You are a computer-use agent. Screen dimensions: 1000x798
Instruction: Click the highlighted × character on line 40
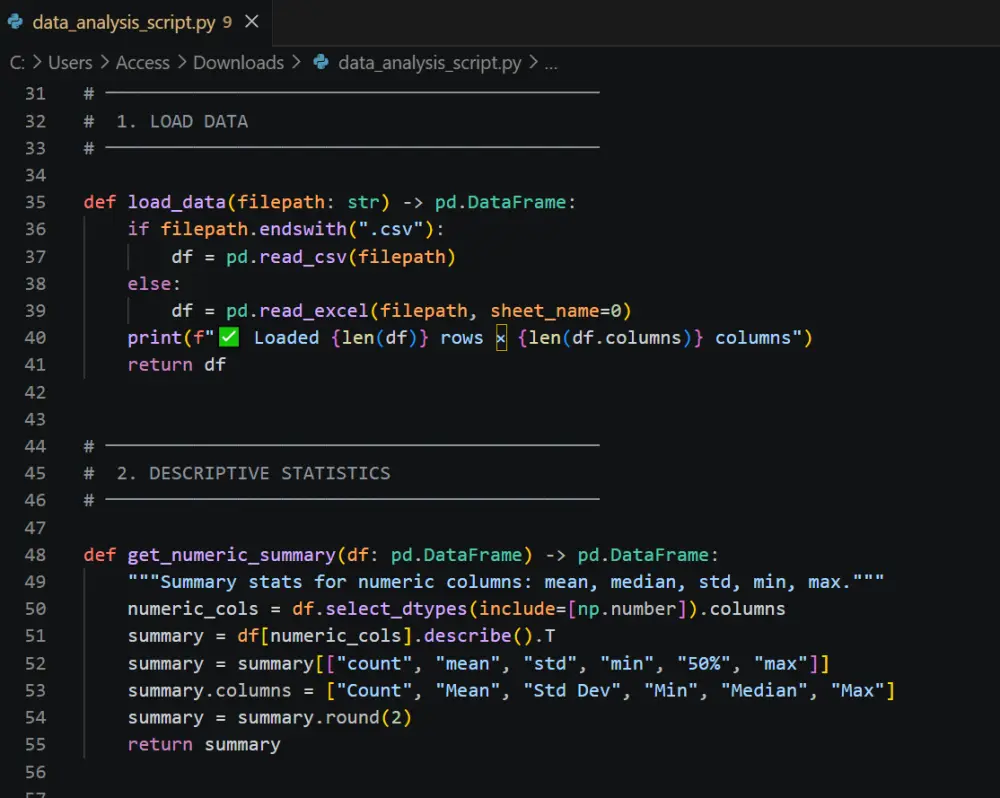pos(501,338)
